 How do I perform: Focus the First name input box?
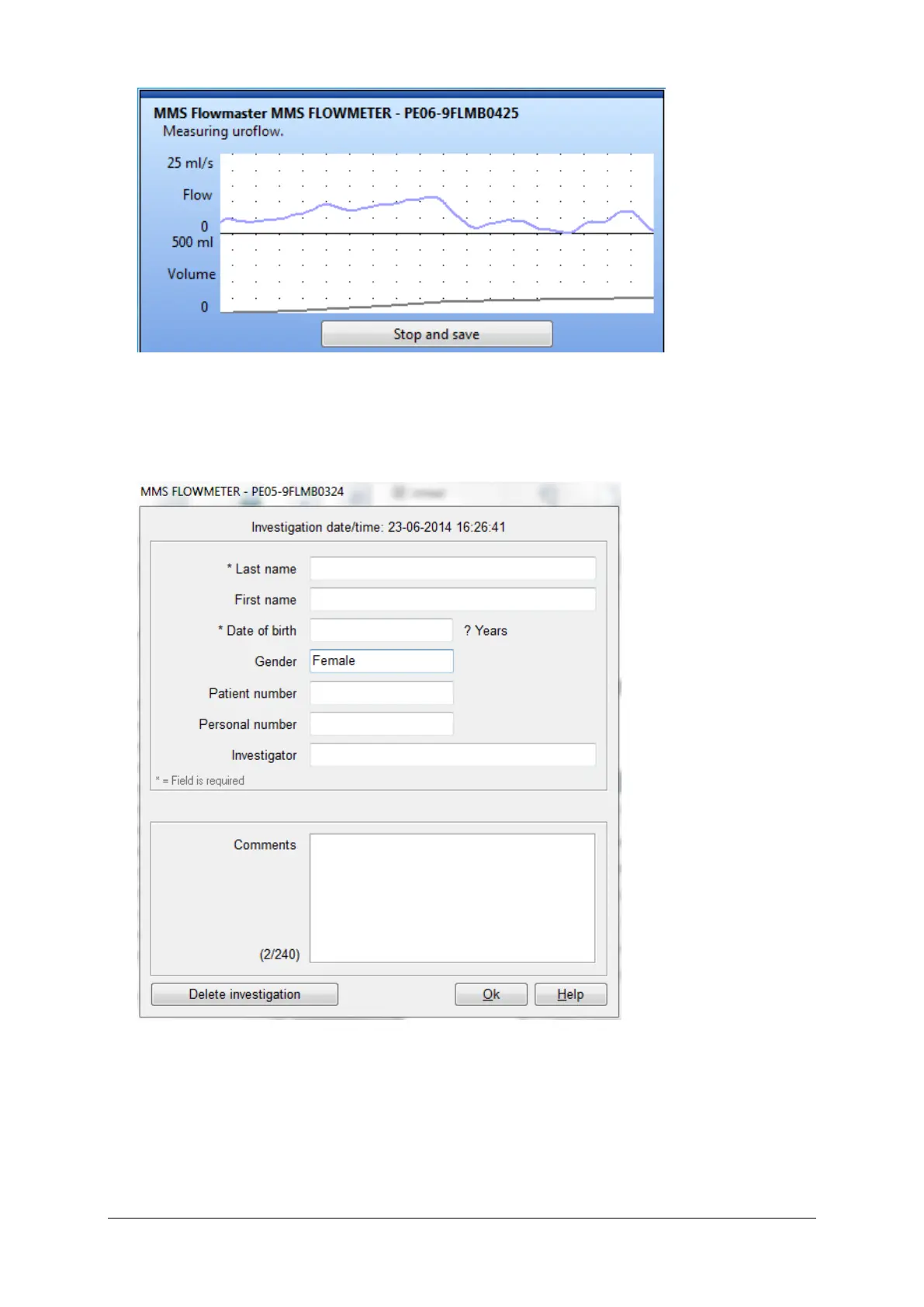453,600
